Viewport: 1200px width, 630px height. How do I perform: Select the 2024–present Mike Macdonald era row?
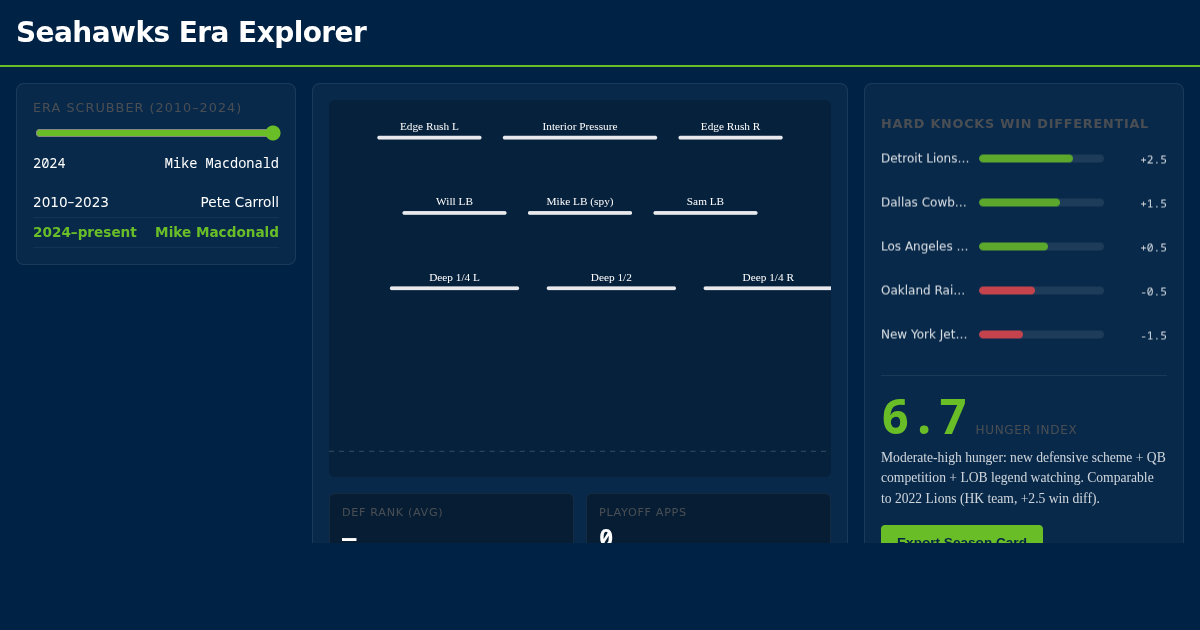coord(156,232)
